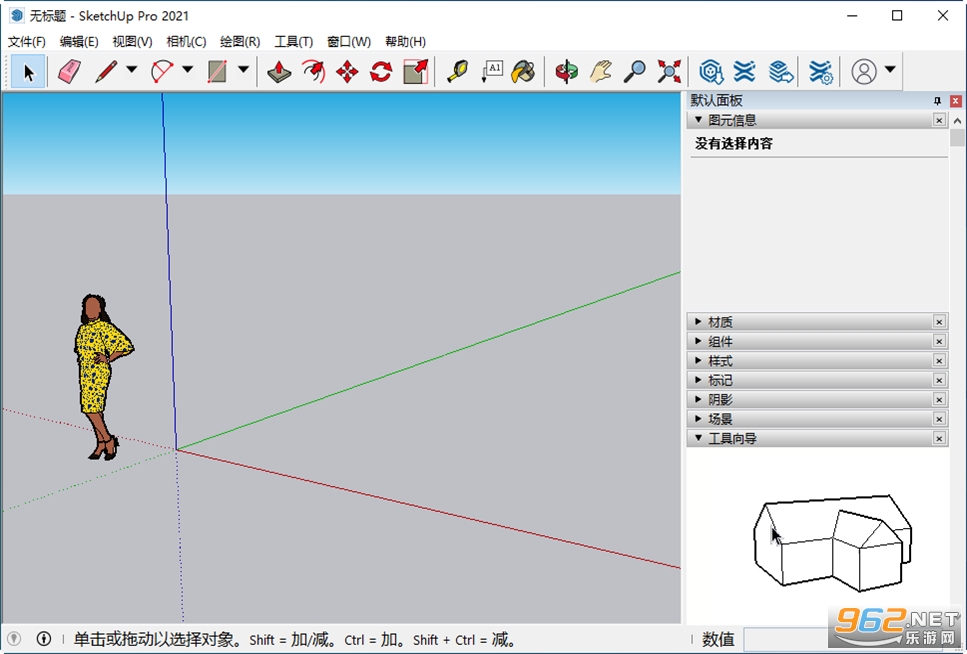Select the Paint Bucket tool
Image resolution: width=967 pixels, height=654 pixels.
pyautogui.click(x=524, y=72)
